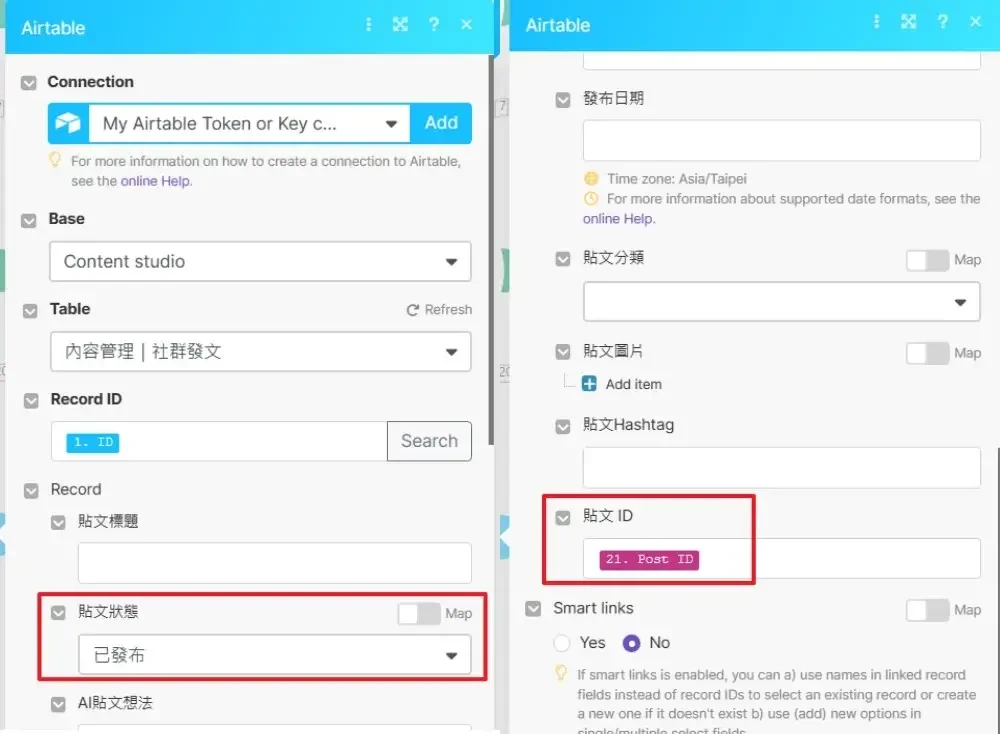Open the 內容管理｜社群發文 table dropdown
The width and height of the screenshot is (1000, 734).
pos(261,351)
